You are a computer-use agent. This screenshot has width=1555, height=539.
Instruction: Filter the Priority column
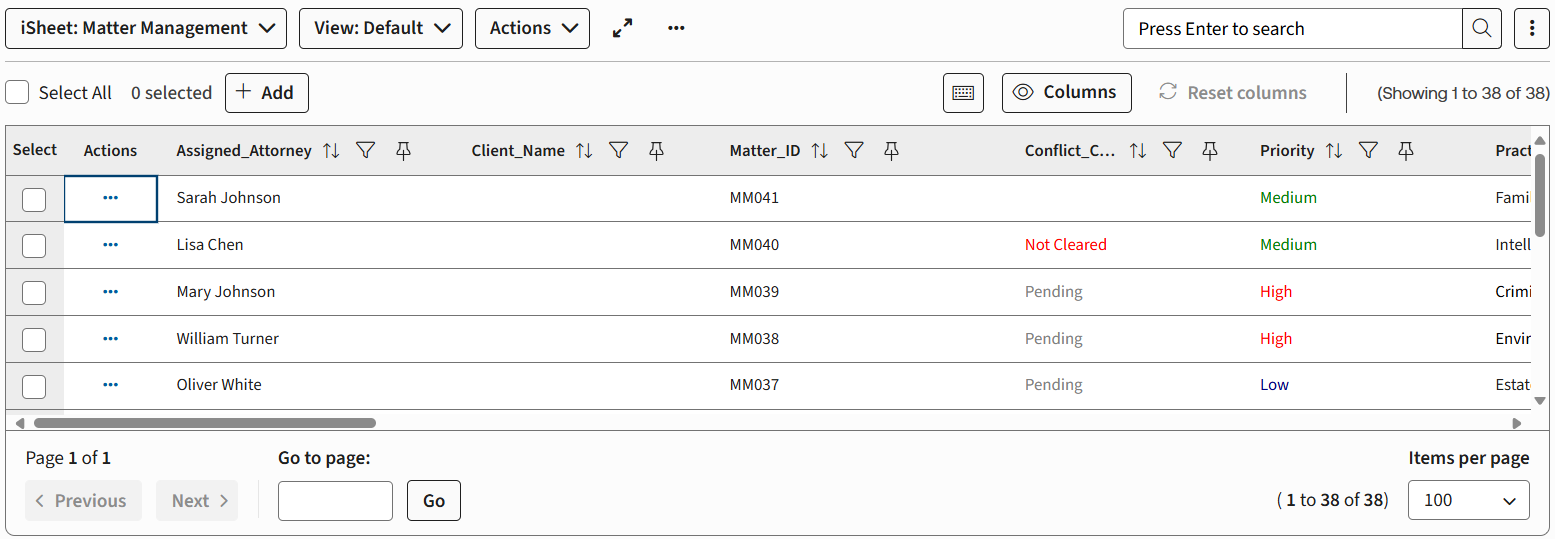click(x=1368, y=151)
